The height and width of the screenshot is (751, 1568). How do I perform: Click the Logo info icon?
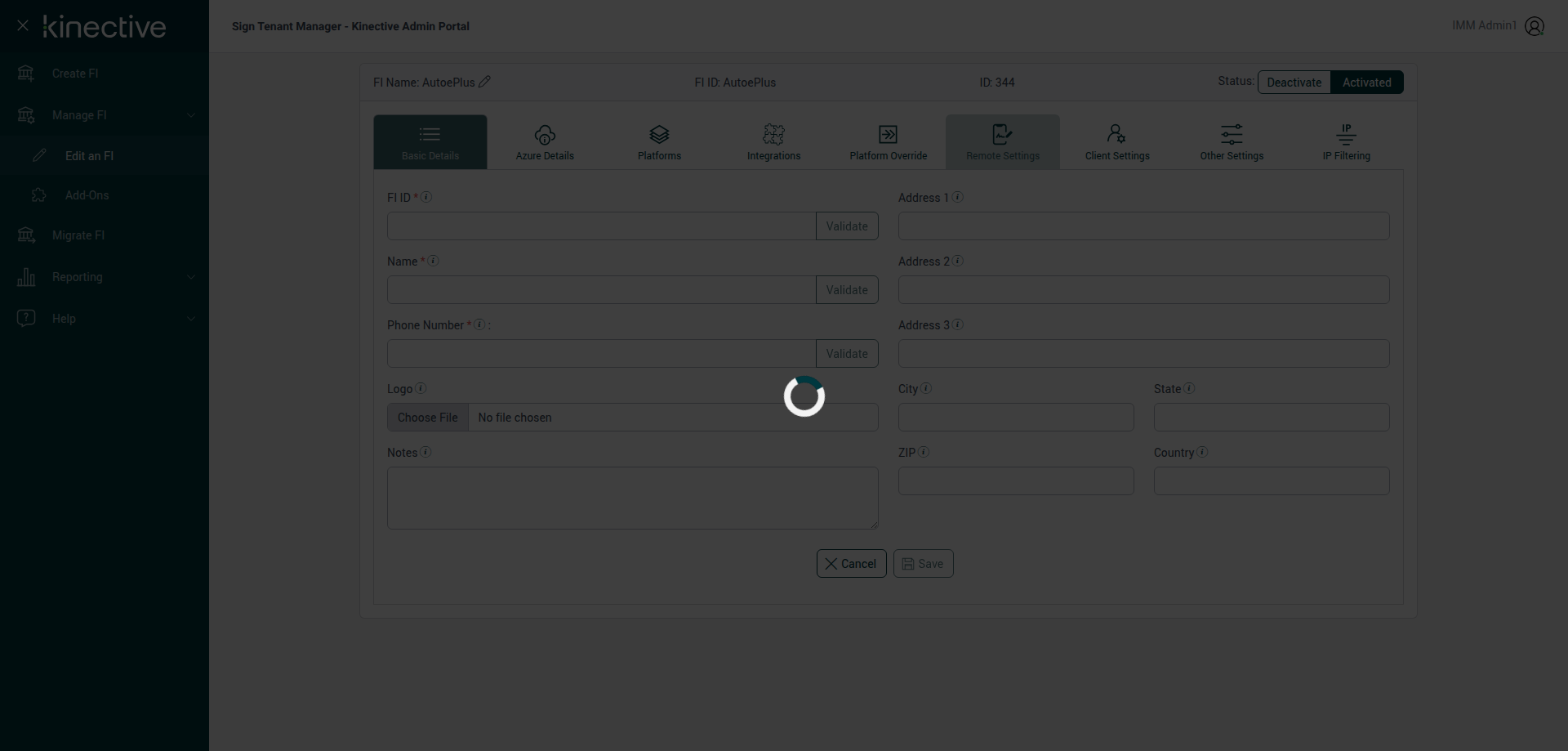(x=421, y=388)
